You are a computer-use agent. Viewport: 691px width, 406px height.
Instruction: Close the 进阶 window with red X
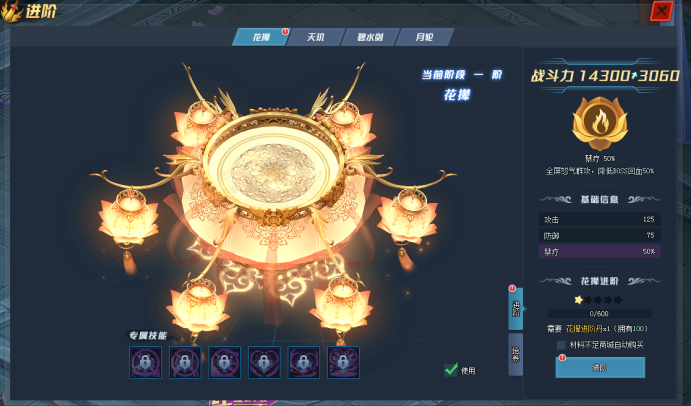[x=661, y=11]
